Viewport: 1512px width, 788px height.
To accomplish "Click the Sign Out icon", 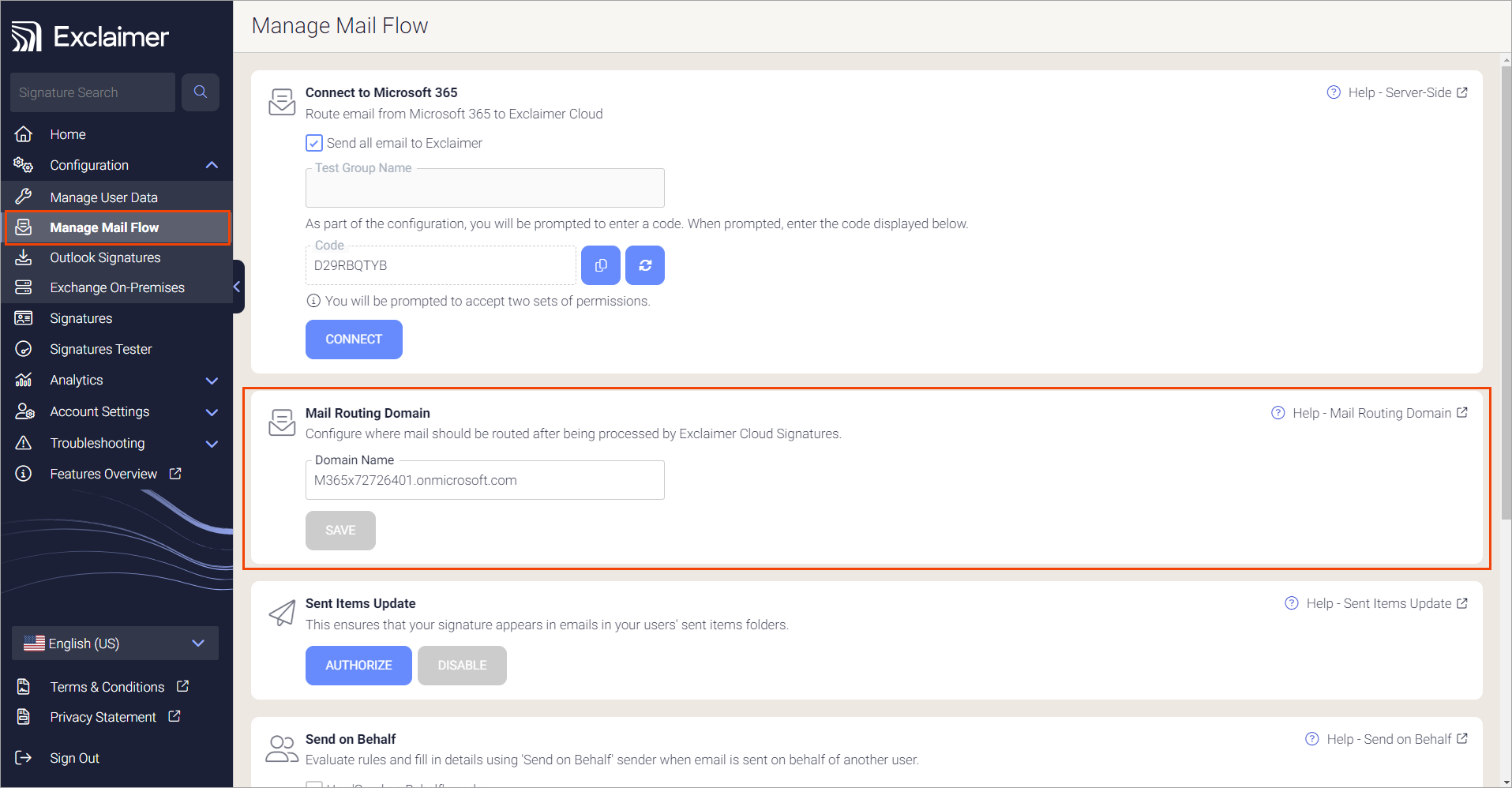I will tap(24, 758).
